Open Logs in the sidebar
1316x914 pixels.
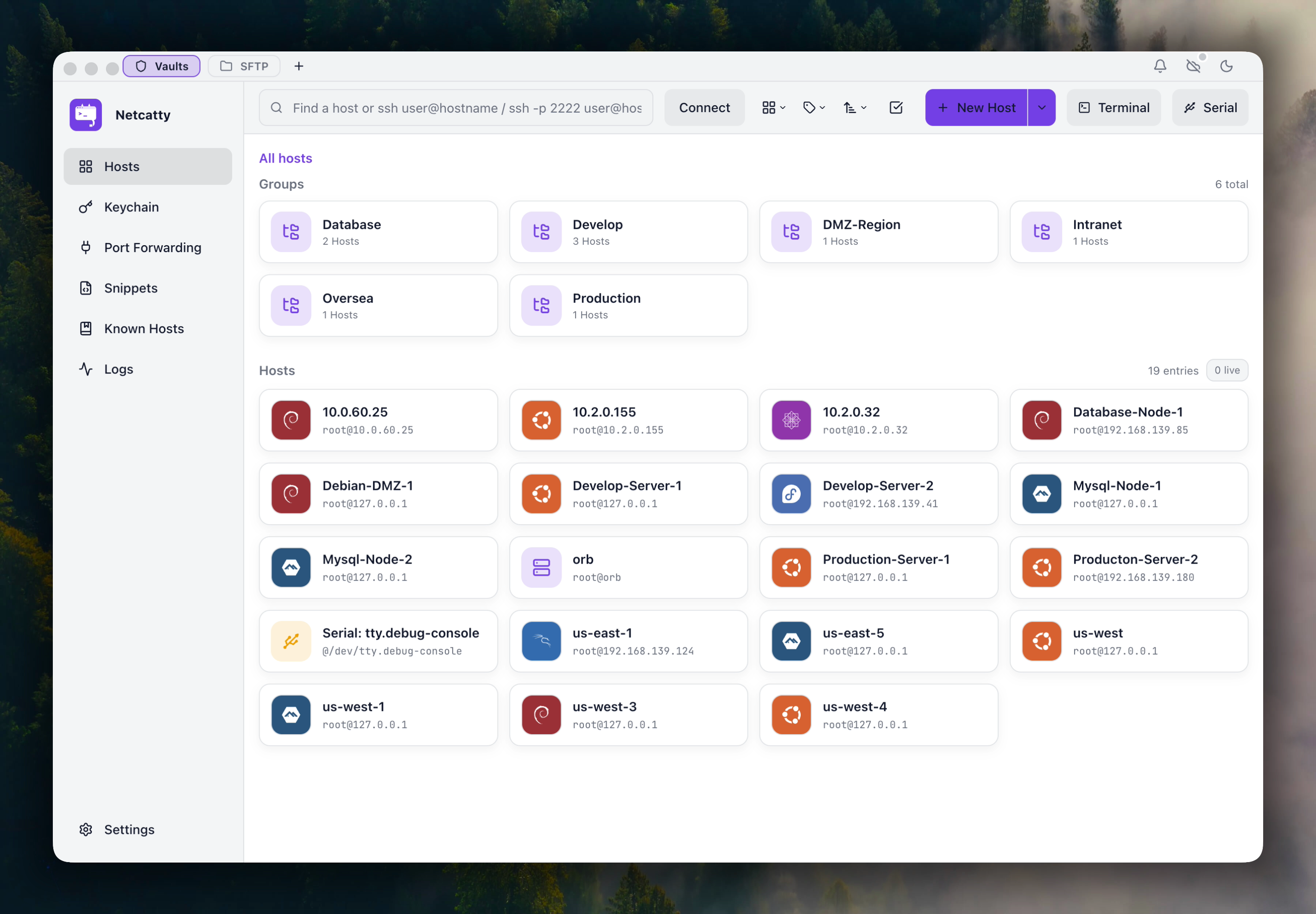tap(119, 369)
